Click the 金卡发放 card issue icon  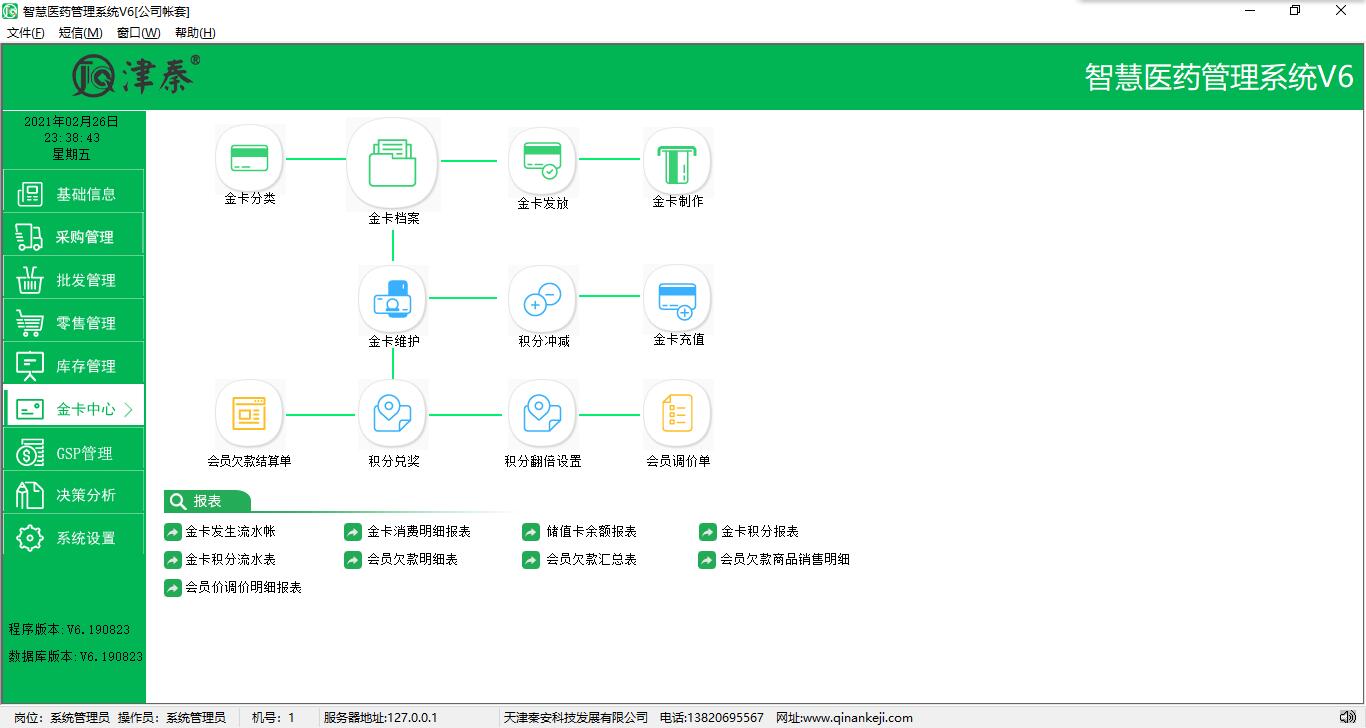tap(542, 160)
